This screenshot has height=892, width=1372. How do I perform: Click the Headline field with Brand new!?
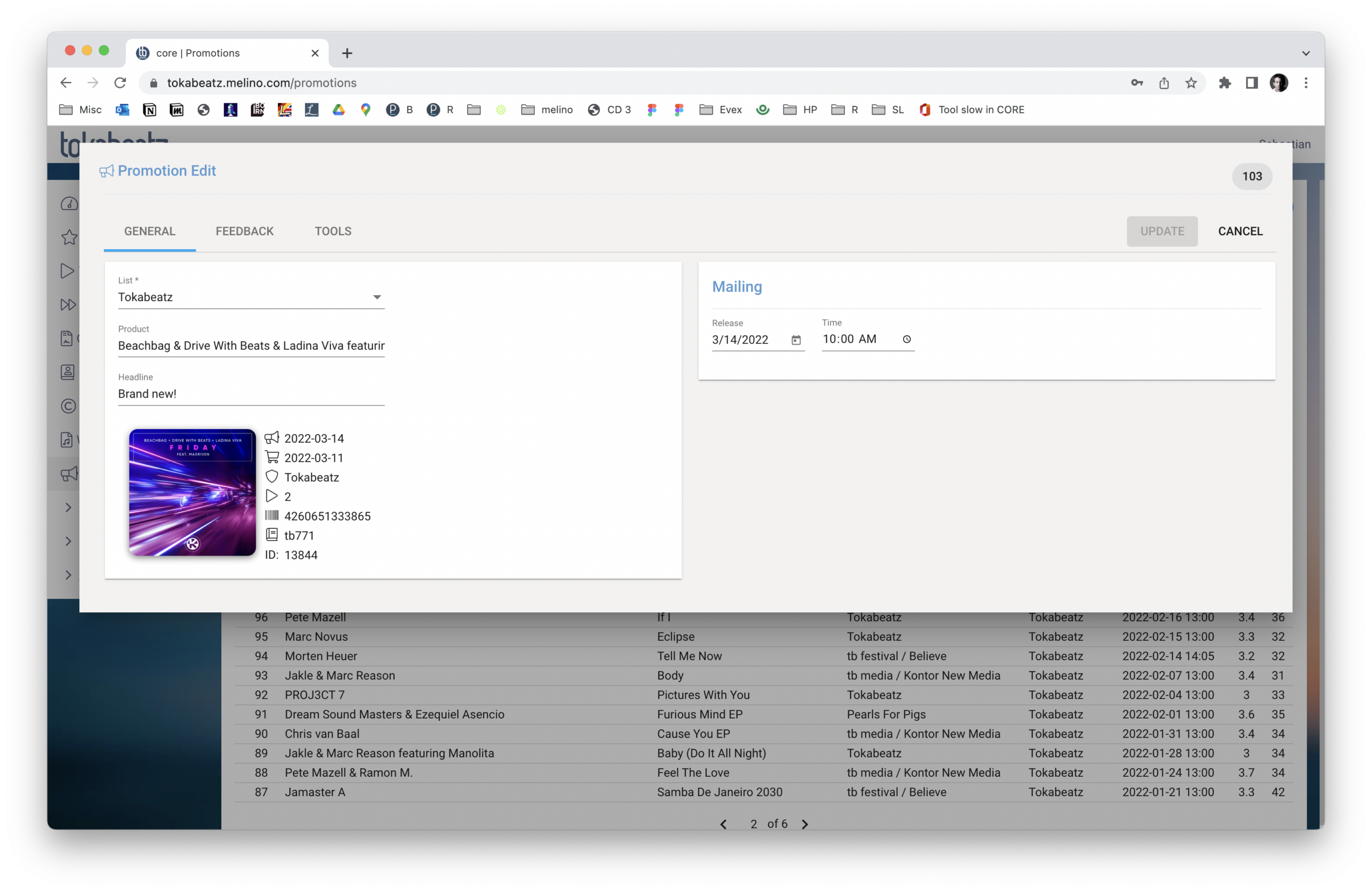click(251, 394)
